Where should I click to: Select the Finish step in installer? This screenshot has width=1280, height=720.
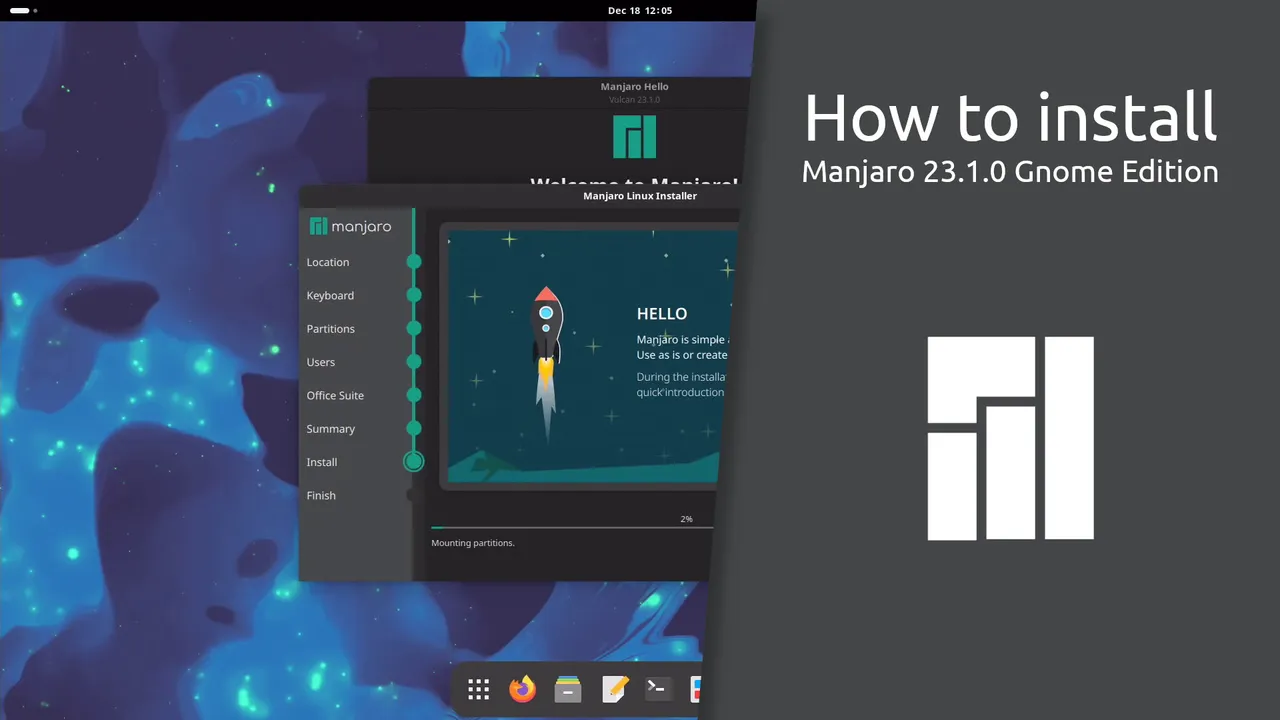click(x=321, y=495)
